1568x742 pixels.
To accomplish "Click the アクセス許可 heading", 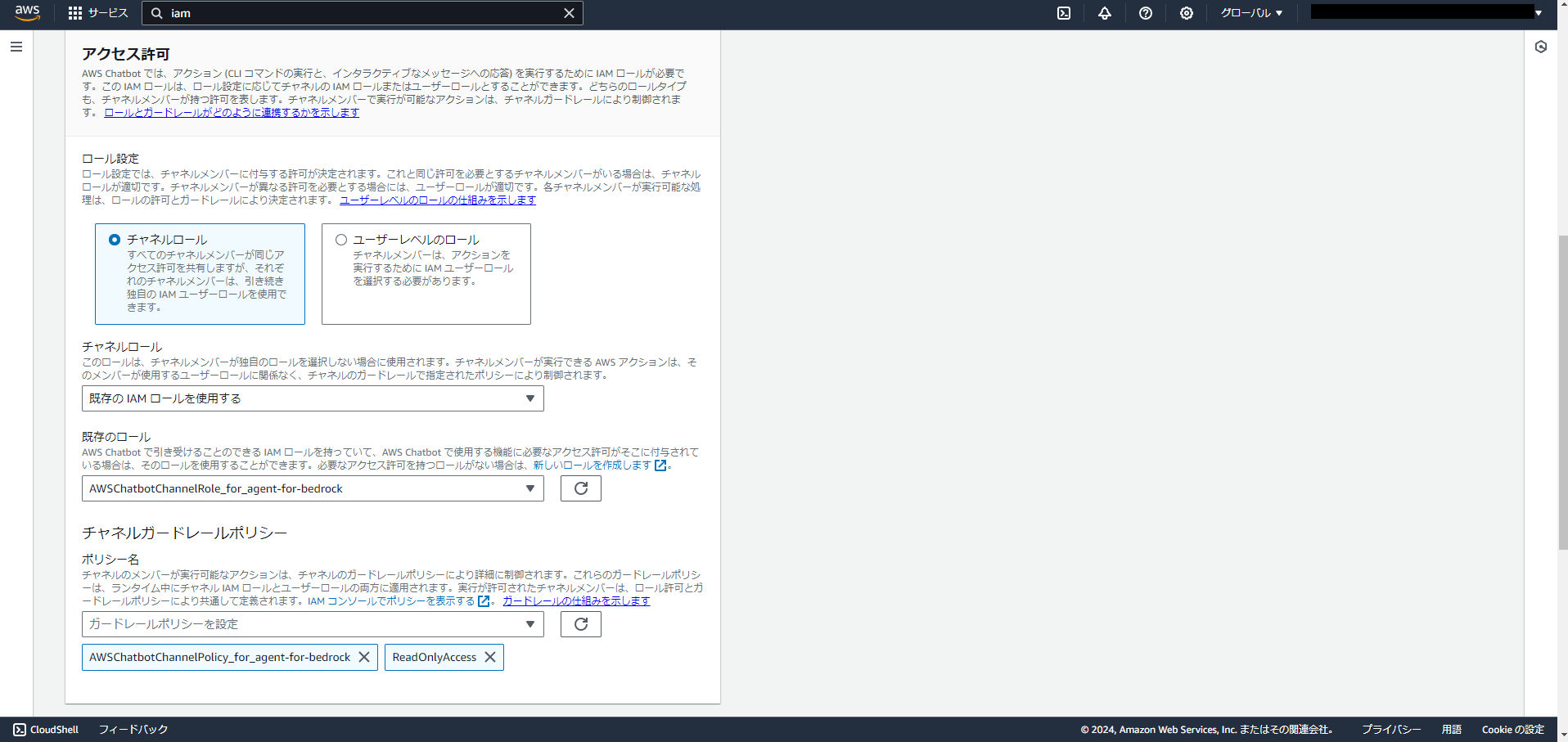I will pos(125,54).
